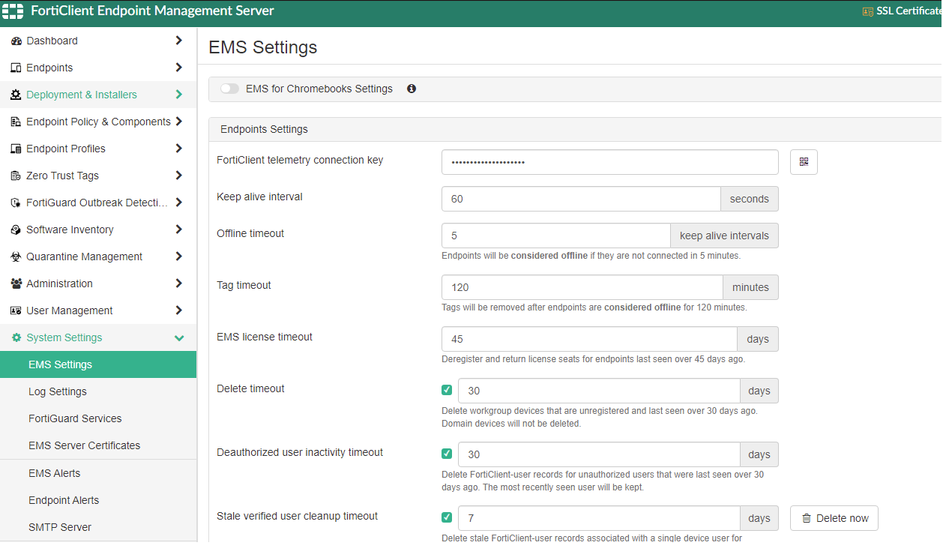Click the QR code icon beside telemetry key
This screenshot has width=943, height=543.
804,162
